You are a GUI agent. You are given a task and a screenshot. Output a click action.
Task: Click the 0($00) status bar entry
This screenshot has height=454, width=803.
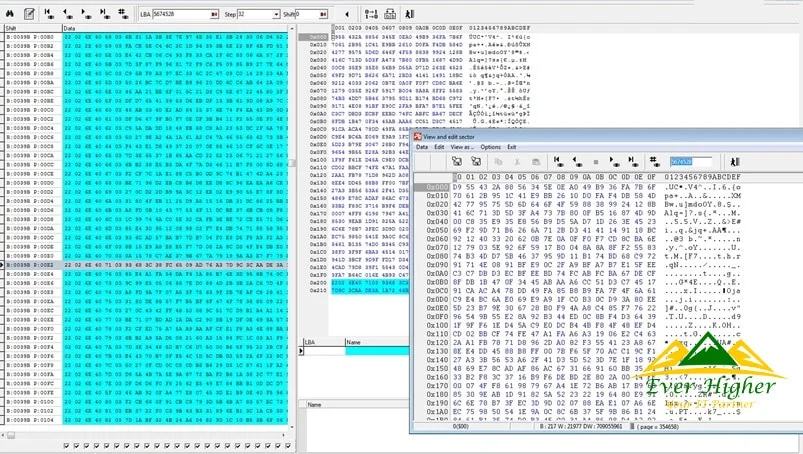click(460, 426)
